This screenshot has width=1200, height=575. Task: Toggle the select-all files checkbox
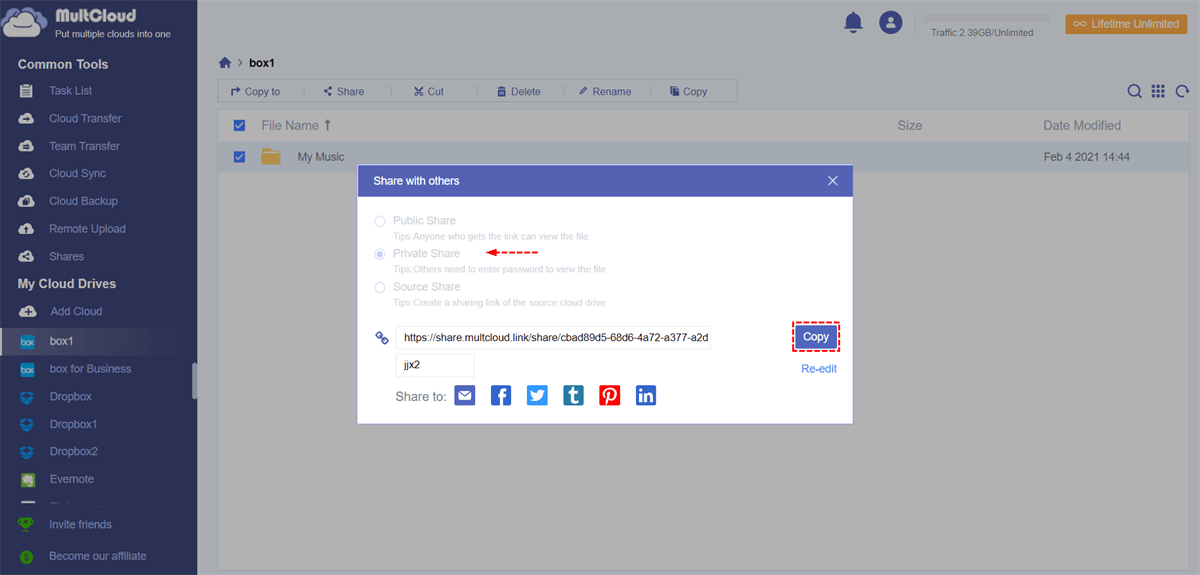click(x=239, y=125)
